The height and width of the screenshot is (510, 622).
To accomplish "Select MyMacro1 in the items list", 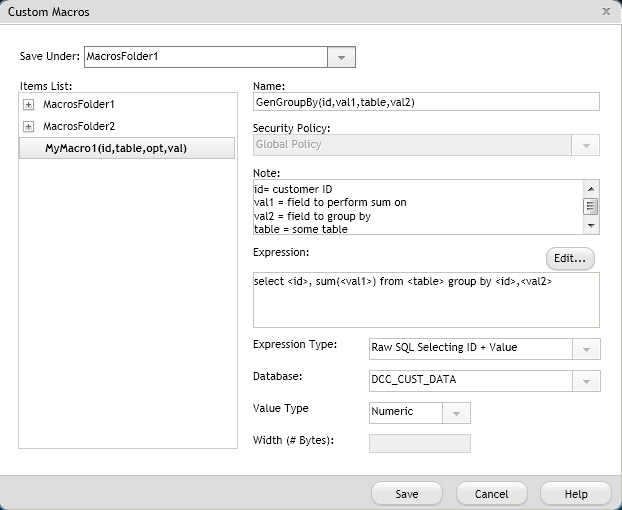I will [116, 148].
